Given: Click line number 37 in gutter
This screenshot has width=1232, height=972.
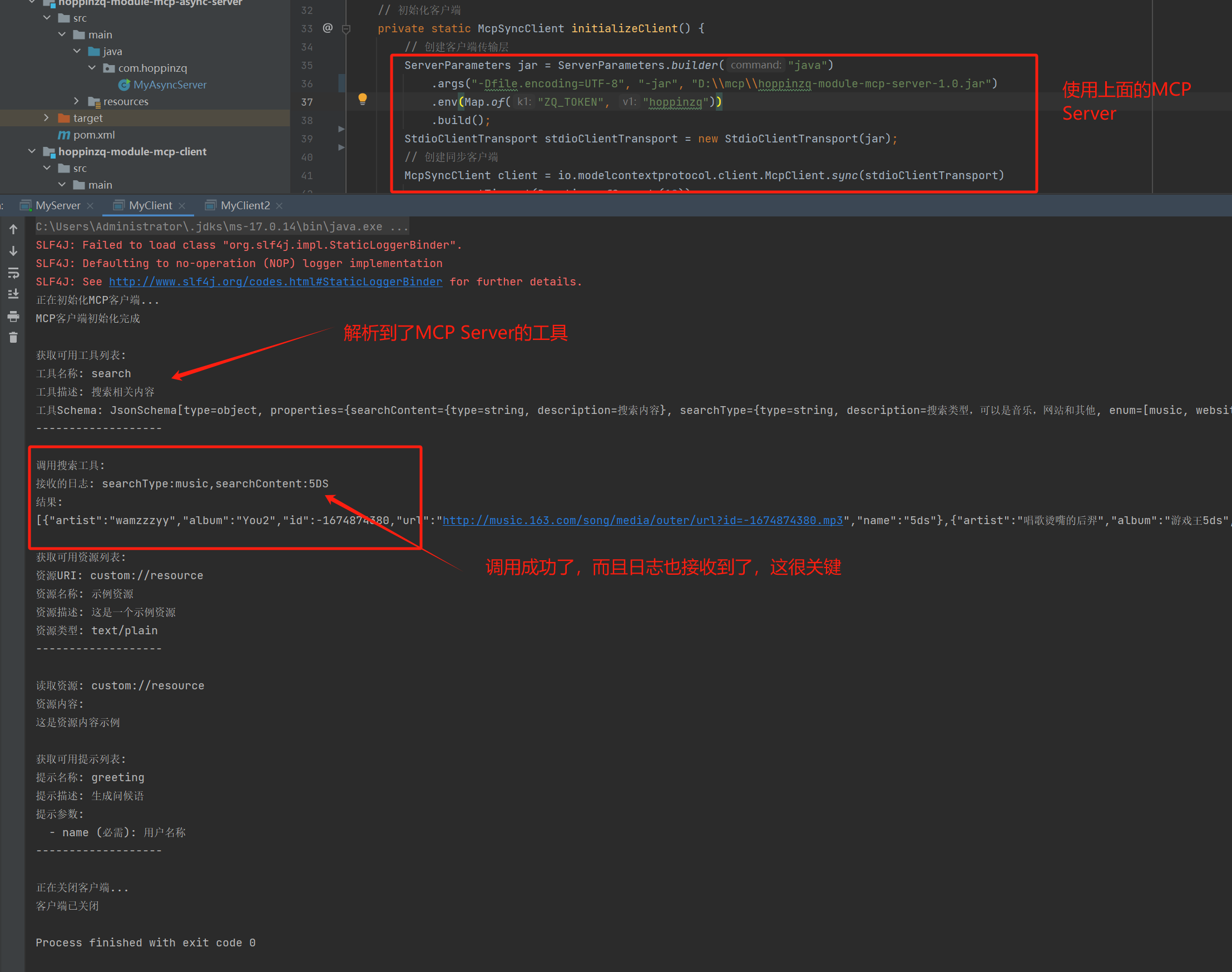Looking at the screenshot, I should click(306, 102).
